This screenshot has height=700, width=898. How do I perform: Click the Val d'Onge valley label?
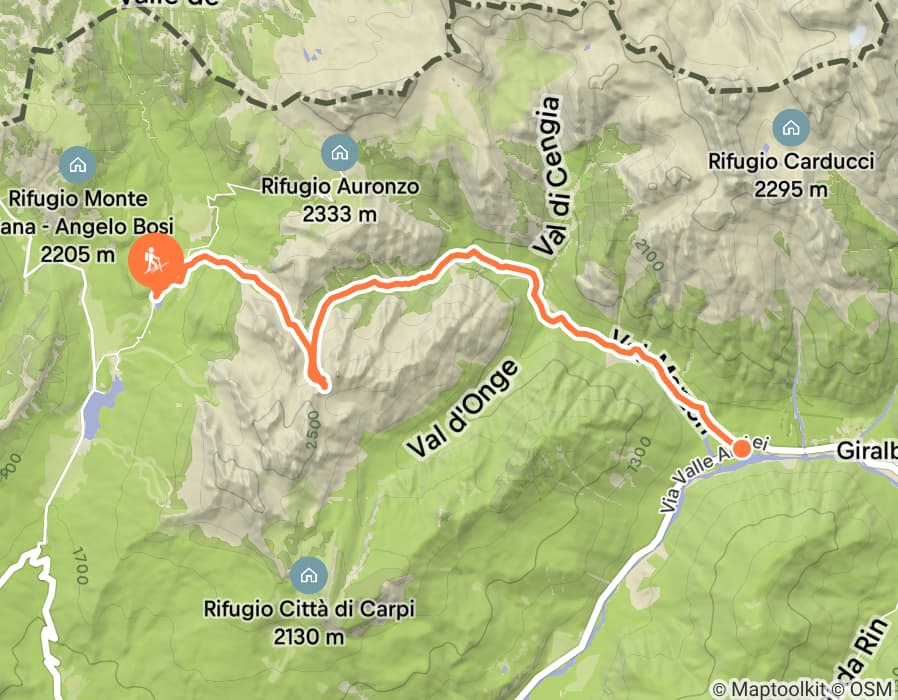tap(464, 407)
